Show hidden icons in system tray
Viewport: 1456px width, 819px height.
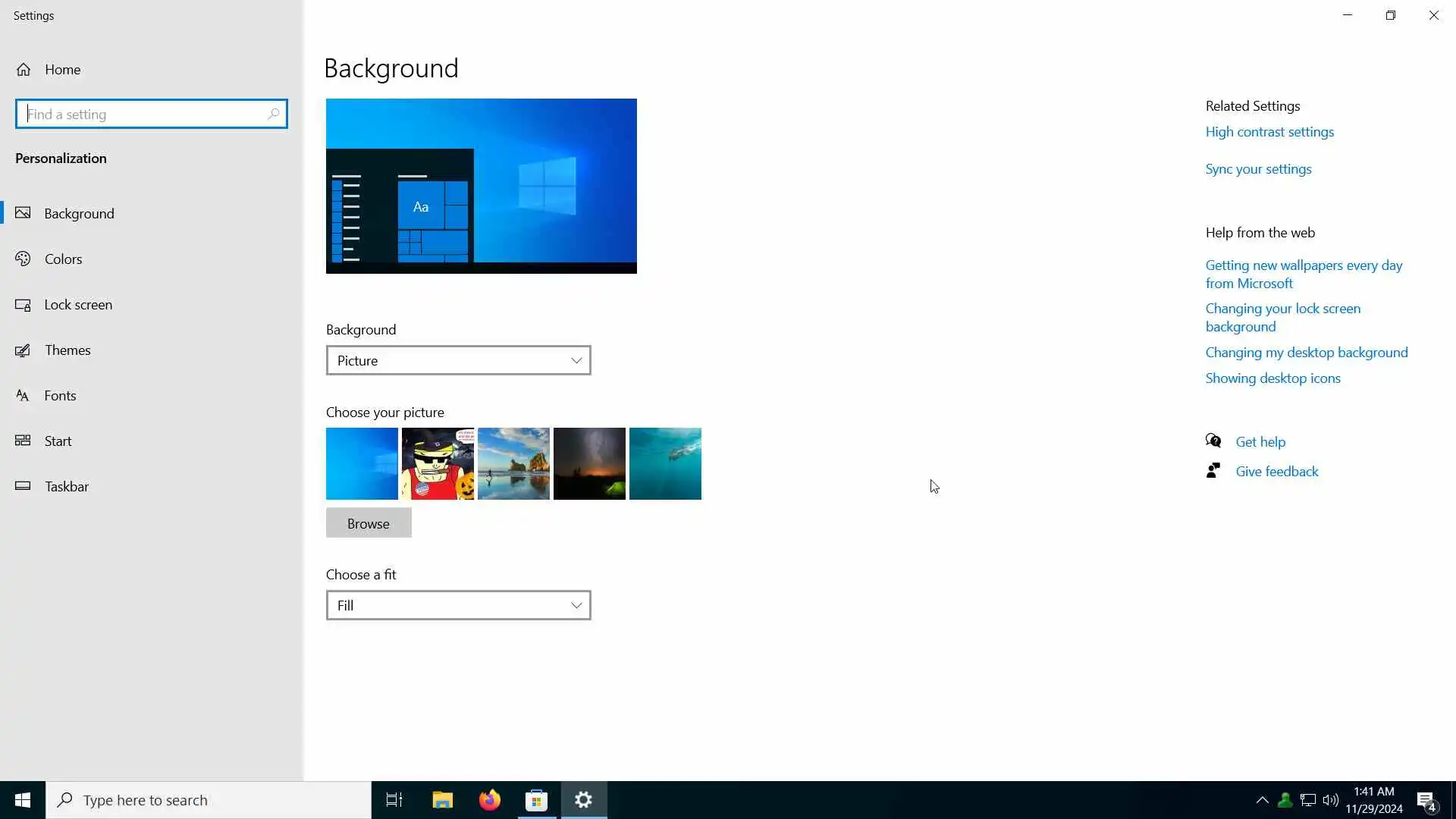coord(1262,800)
